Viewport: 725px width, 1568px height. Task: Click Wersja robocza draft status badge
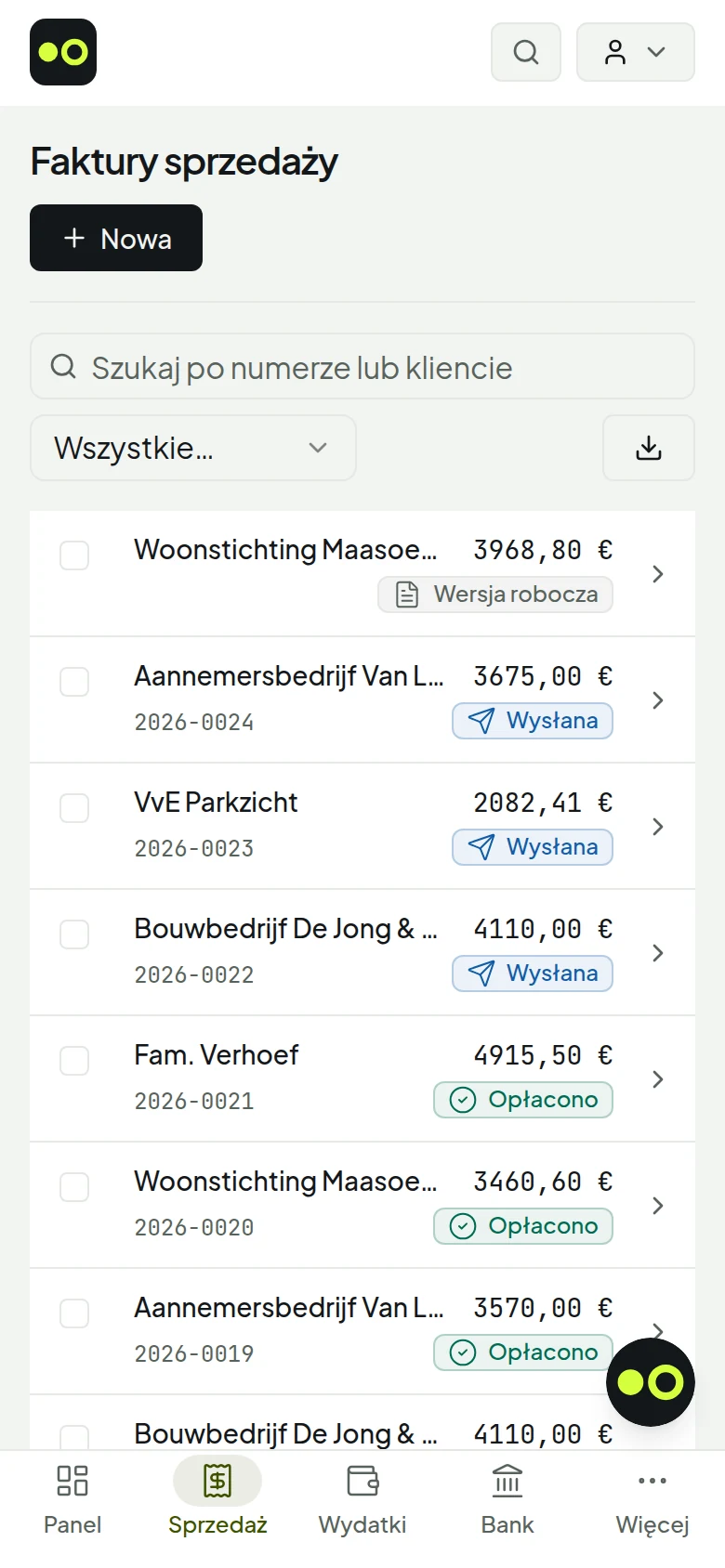(x=495, y=595)
